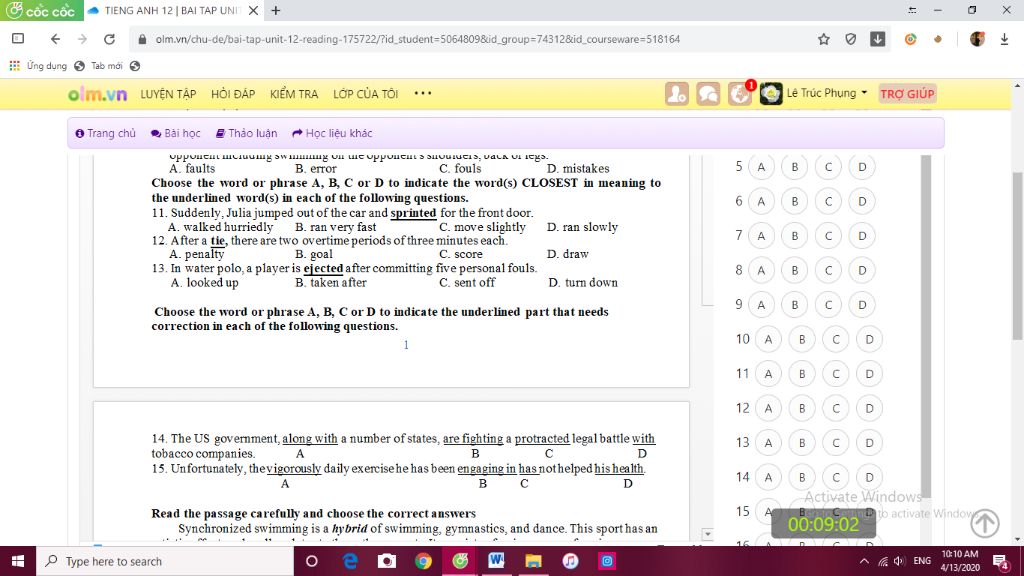Click the scroll-to-top arrow button
Image resolution: width=1024 pixels, height=576 pixels.
pyautogui.click(x=985, y=523)
